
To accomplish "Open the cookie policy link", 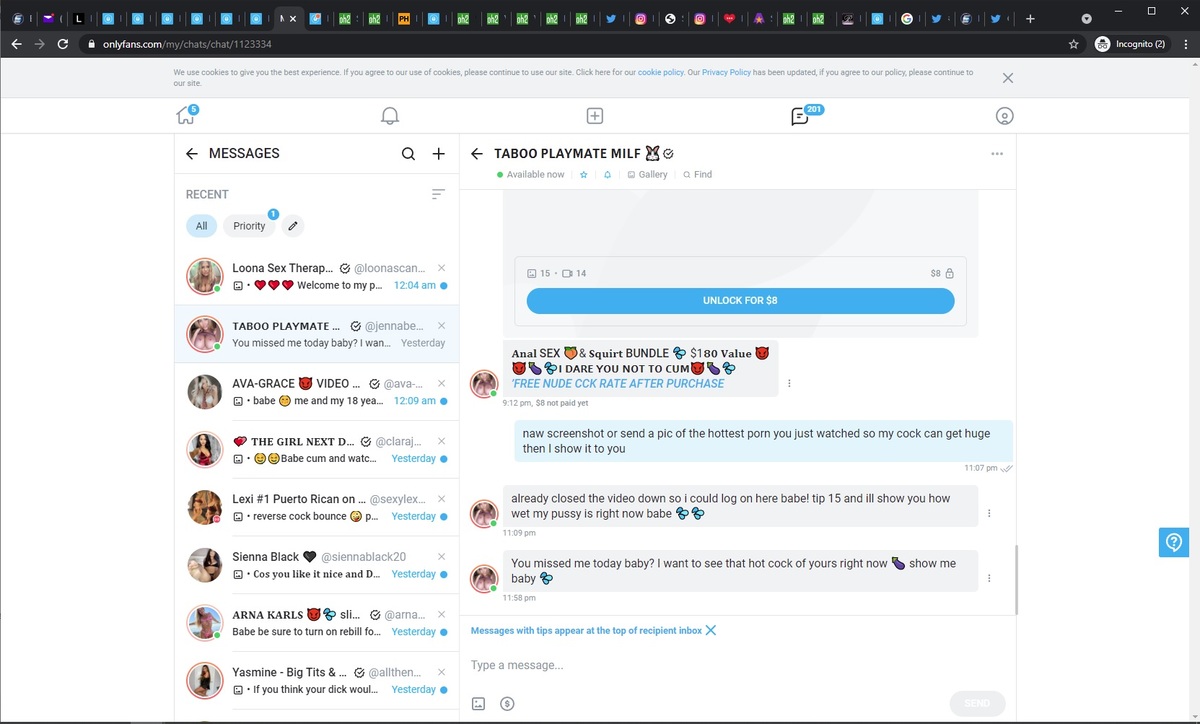I will [660, 73].
